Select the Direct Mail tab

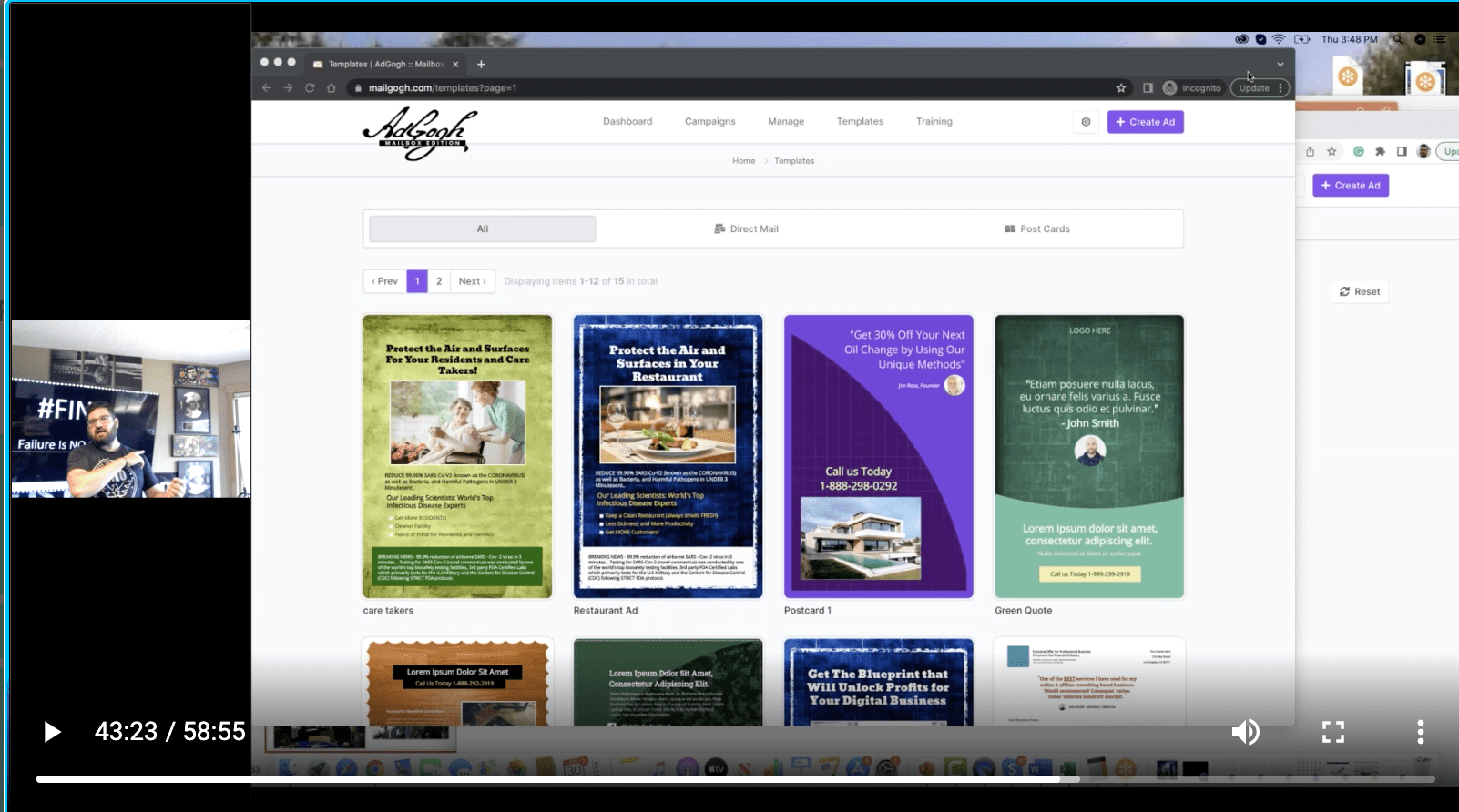point(746,229)
